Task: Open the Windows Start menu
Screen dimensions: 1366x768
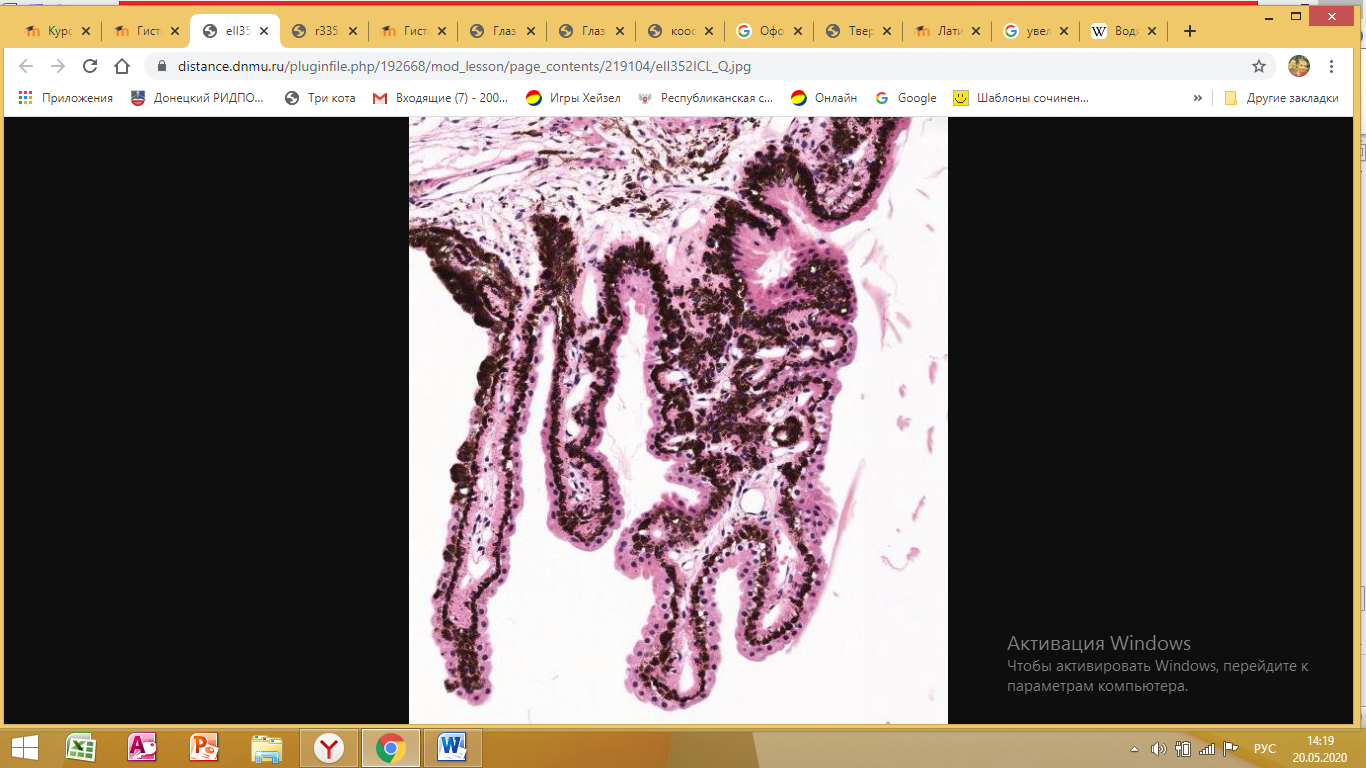Action: click(x=24, y=747)
